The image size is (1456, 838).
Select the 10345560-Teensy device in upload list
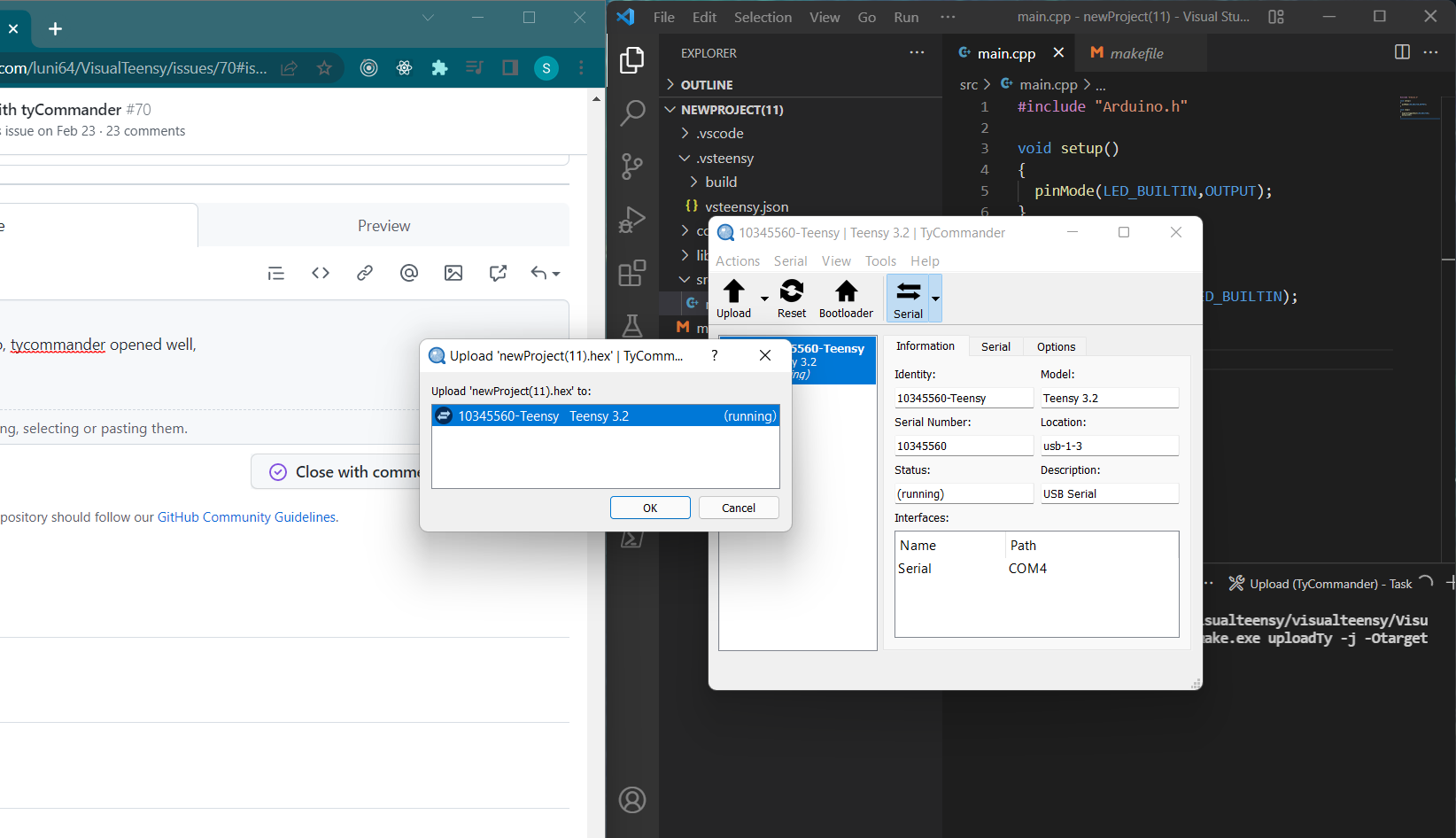click(605, 415)
